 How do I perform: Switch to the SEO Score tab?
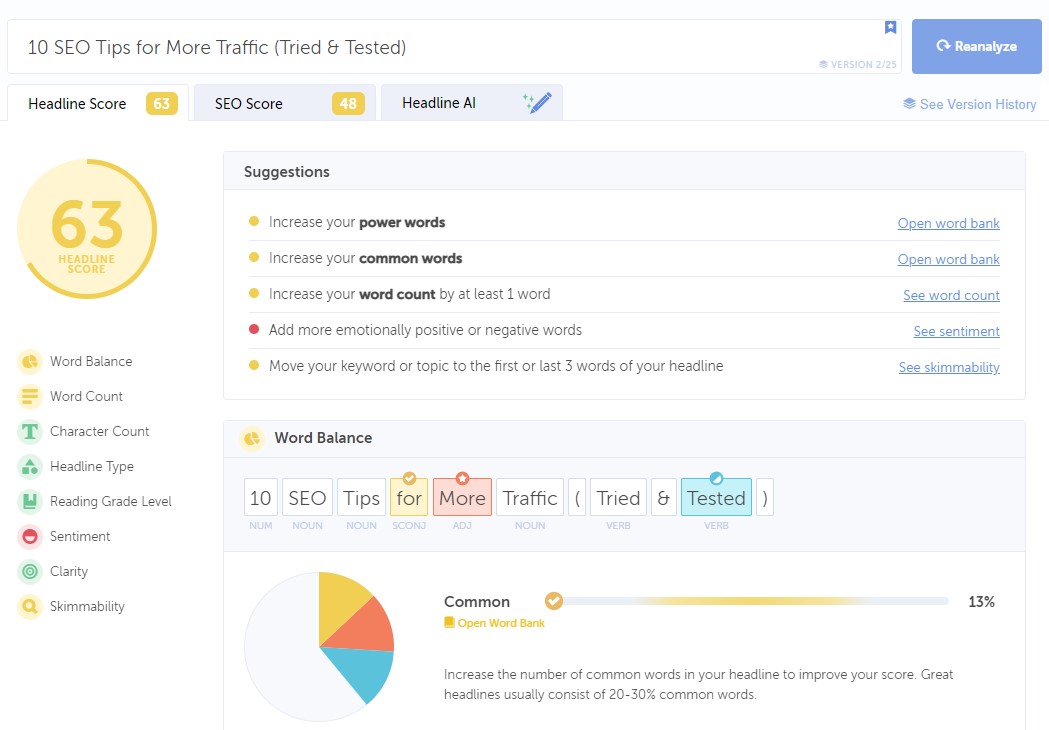[285, 103]
